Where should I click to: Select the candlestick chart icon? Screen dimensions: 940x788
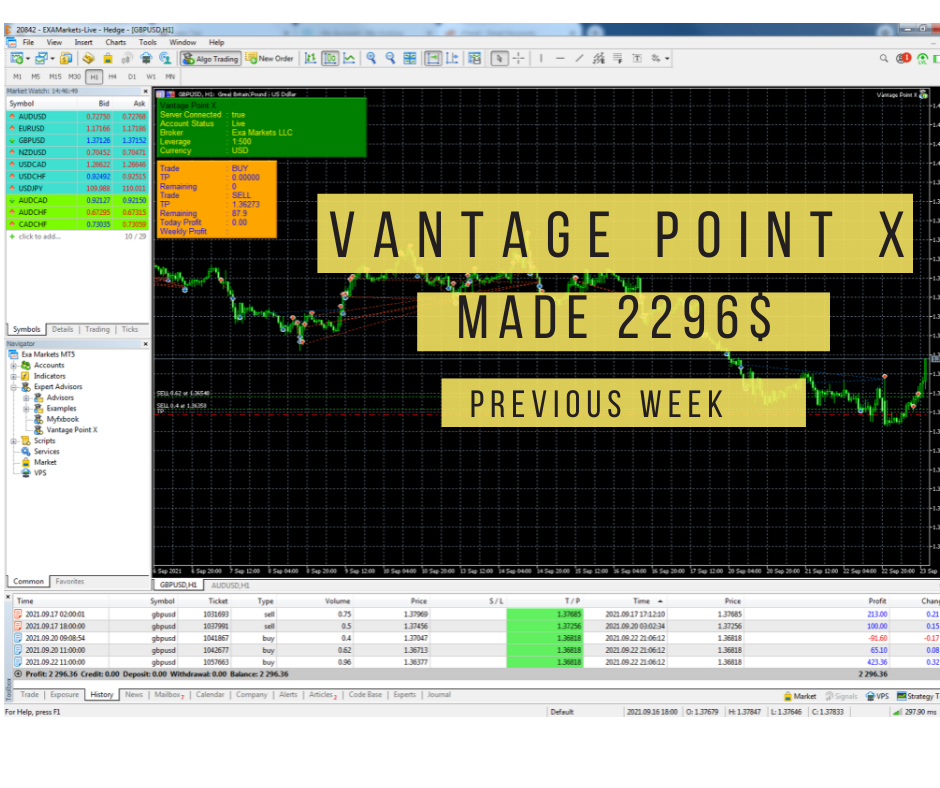(x=333, y=59)
